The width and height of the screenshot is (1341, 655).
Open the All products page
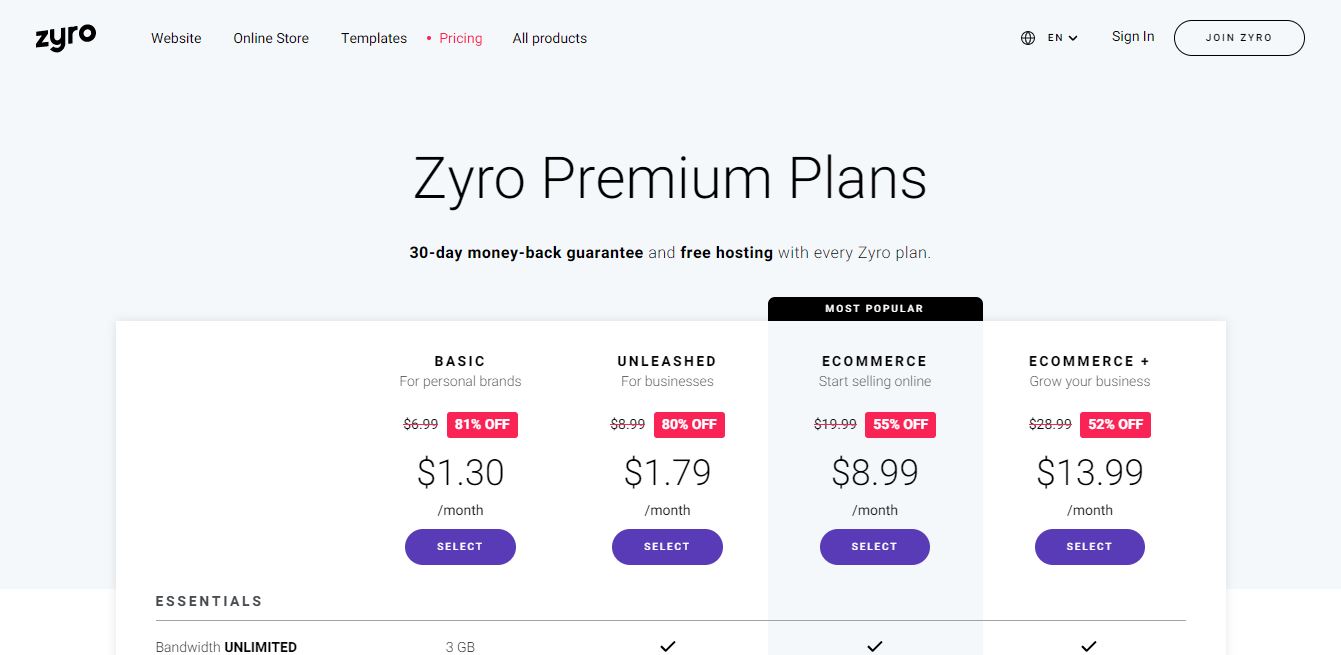coord(549,38)
